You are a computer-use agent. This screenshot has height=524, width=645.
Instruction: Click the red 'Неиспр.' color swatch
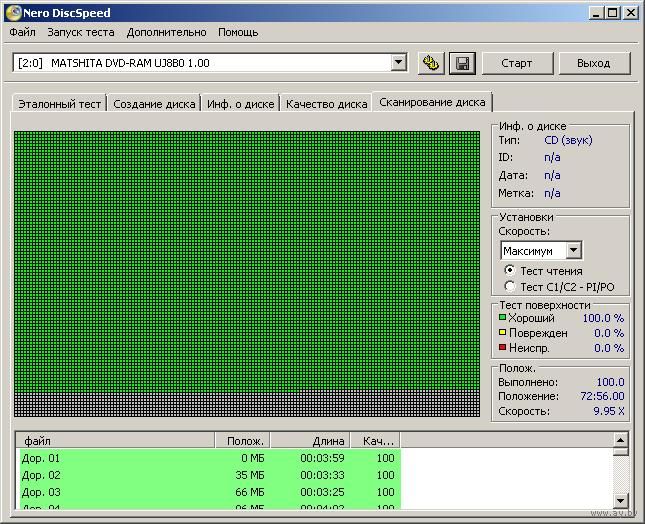502,347
